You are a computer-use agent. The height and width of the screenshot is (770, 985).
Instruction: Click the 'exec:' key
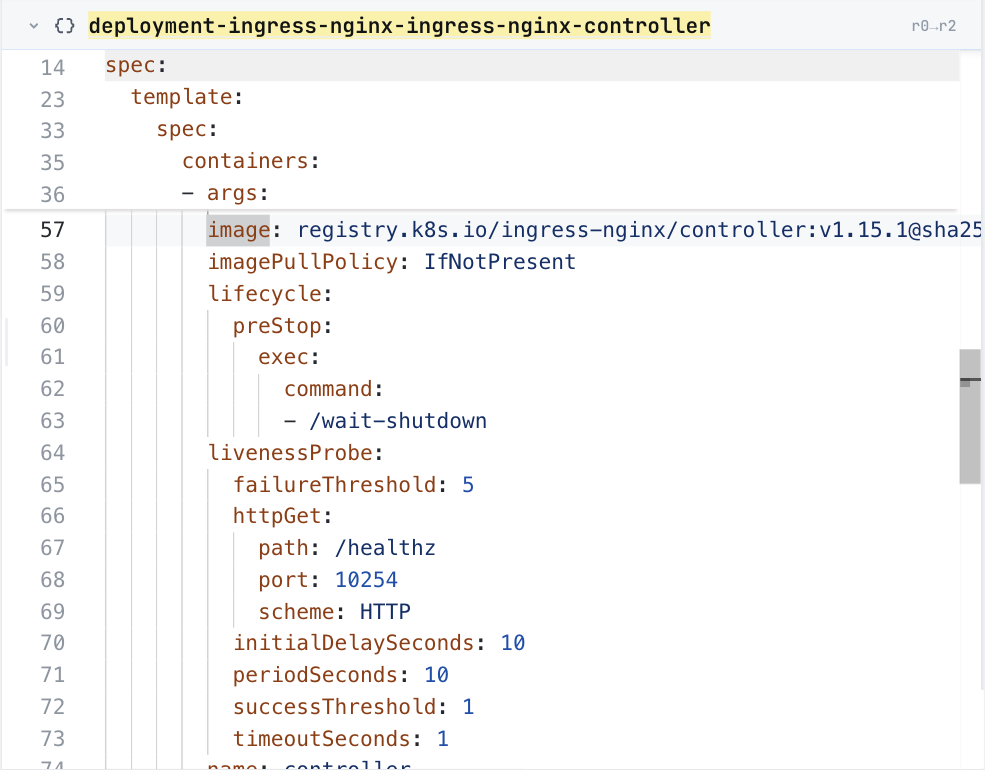tap(289, 357)
